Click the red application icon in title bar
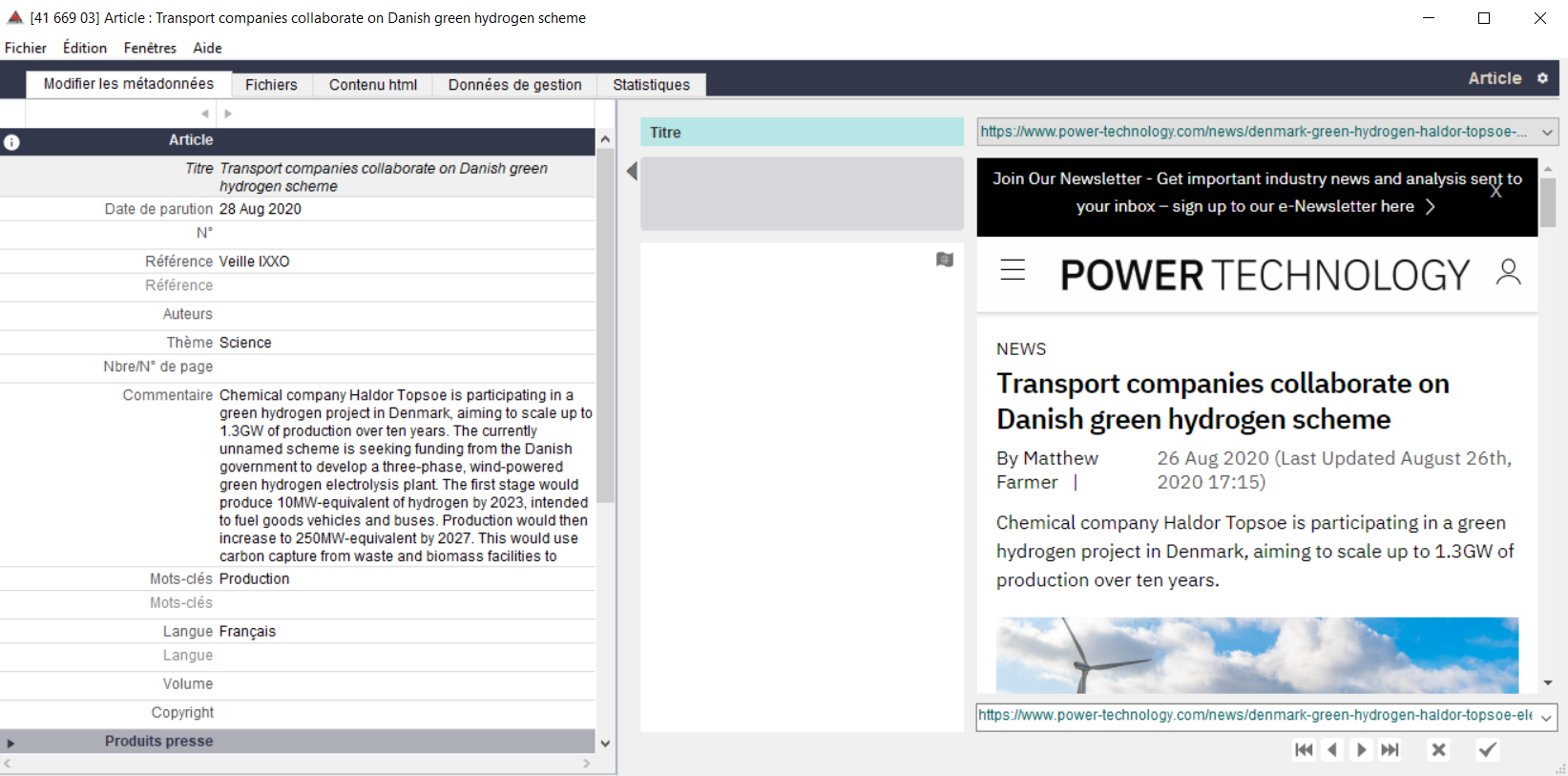This screenshot has height=776, width=1568. (x=14, y=17)
